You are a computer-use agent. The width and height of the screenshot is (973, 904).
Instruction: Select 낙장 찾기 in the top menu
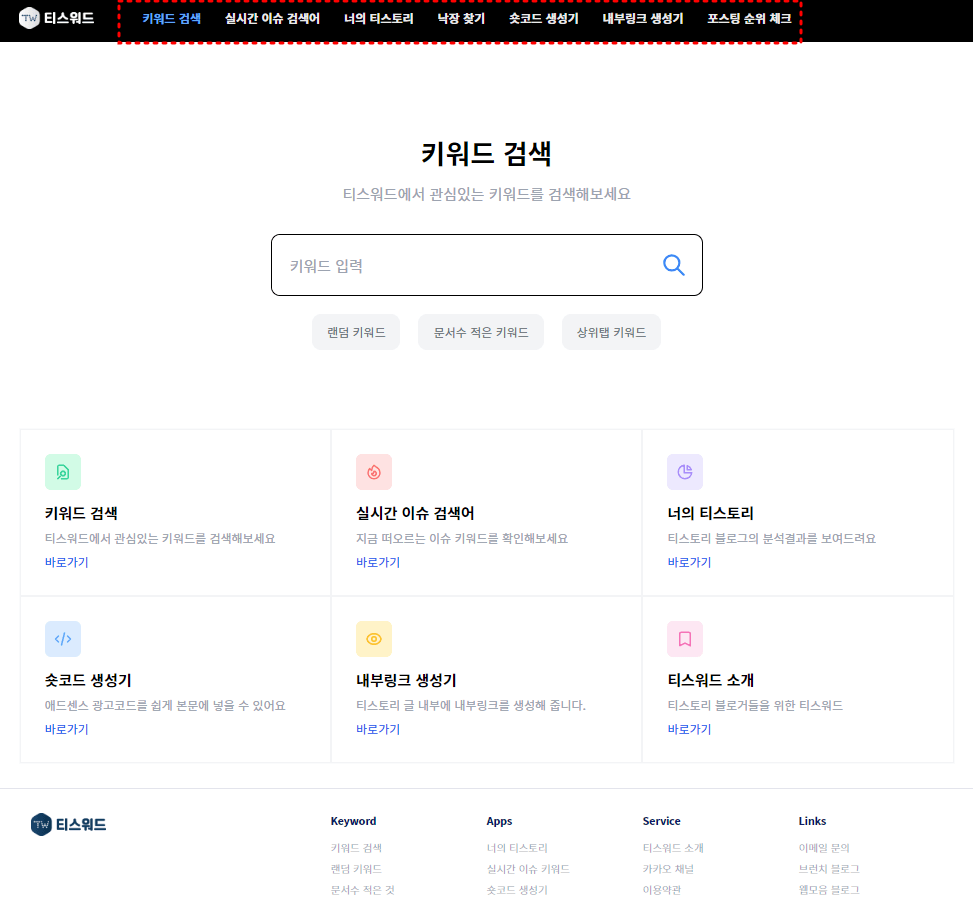tap(461, 19)
